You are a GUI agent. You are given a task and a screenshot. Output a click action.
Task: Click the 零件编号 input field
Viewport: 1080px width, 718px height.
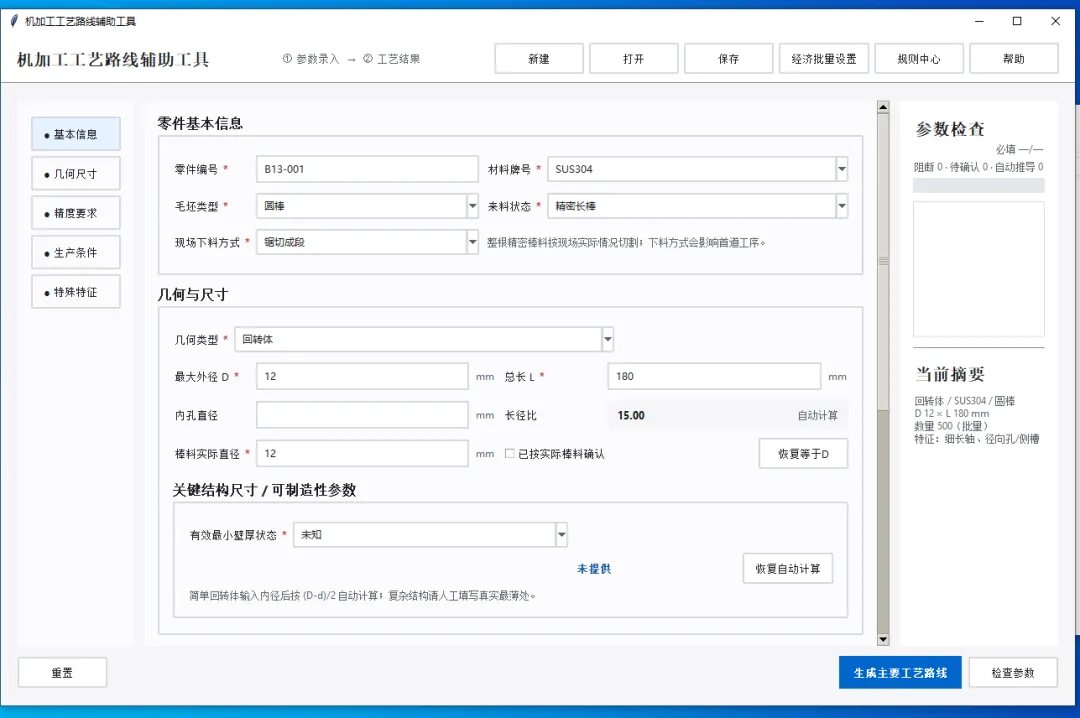point(367,169)
